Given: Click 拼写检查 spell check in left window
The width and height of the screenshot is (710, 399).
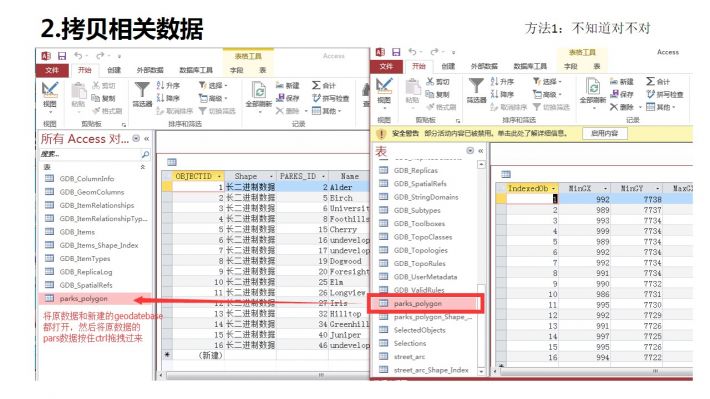Looking at the screenshot, I should coord(331,98).
